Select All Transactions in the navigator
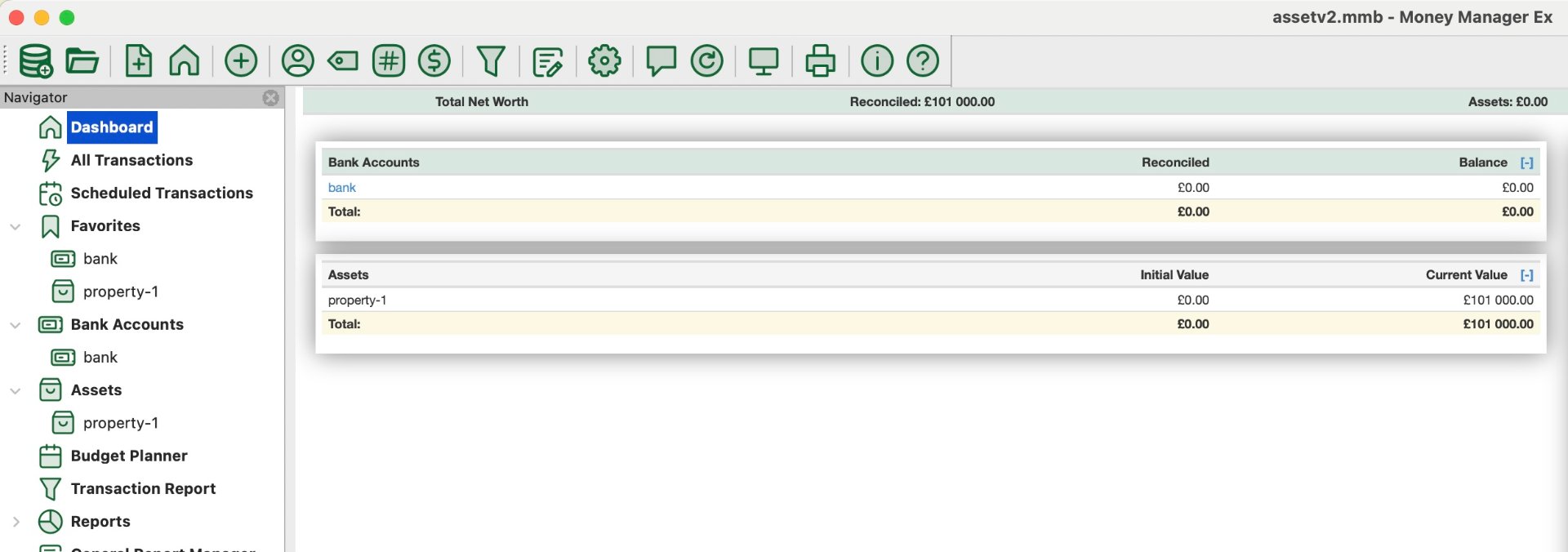 click(131, 160)
